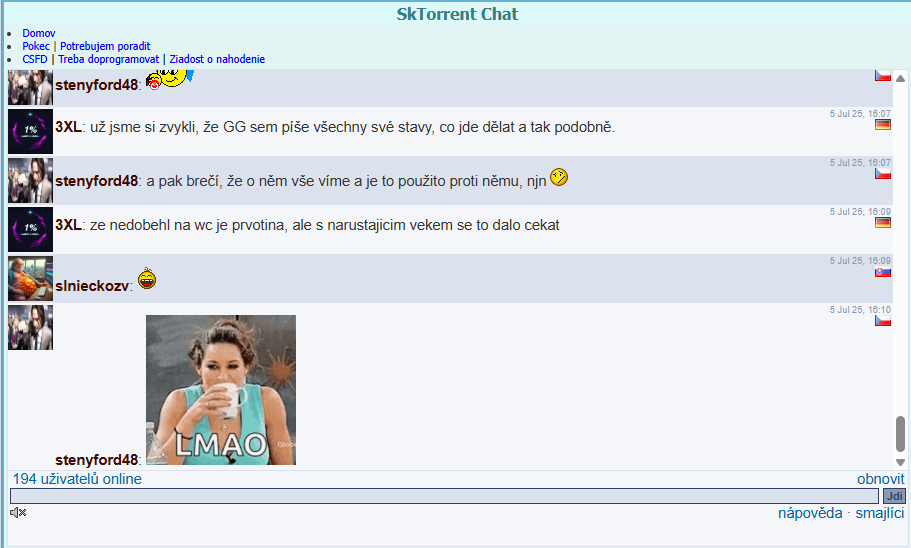
Task: Open the LMAO gif image
Action: pos(221,390)
